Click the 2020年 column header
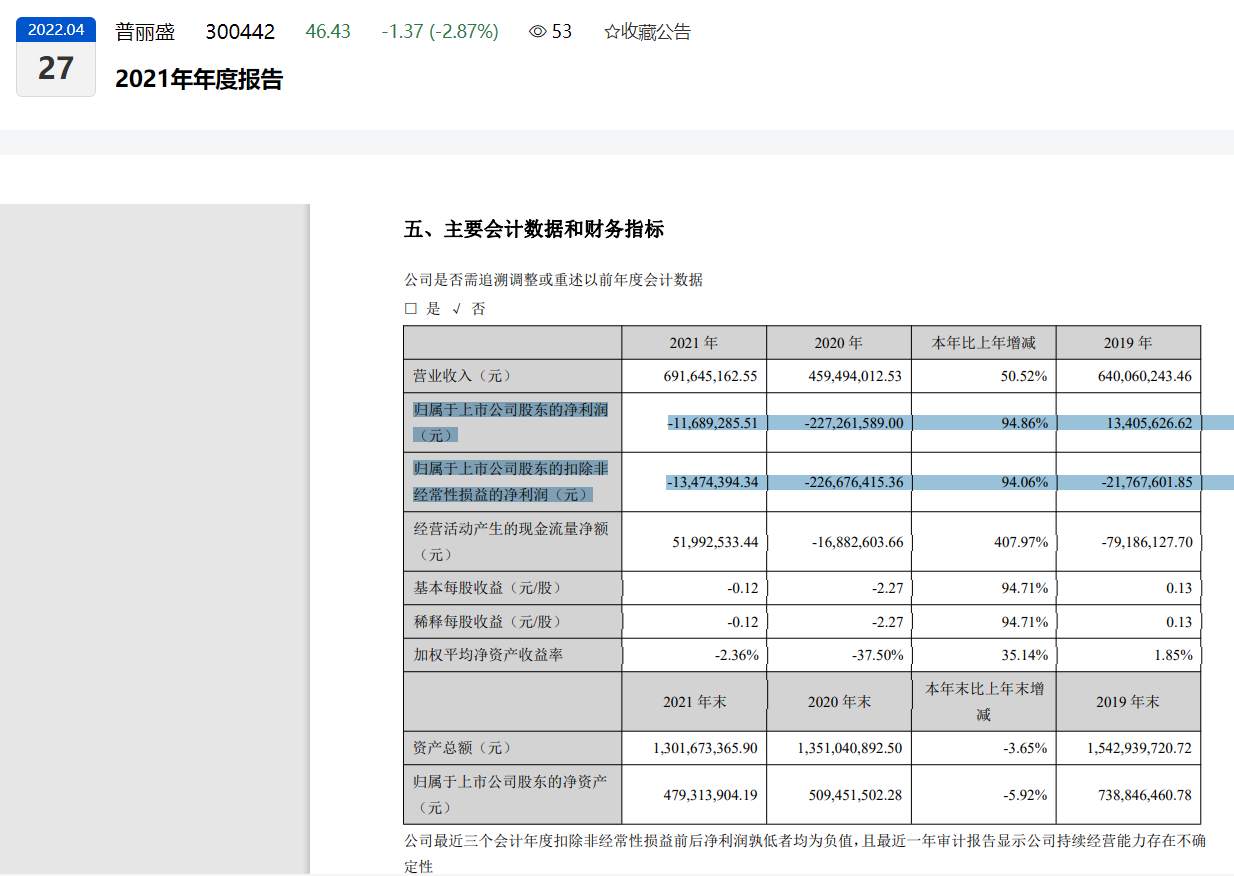This screenshot has width=1234, height=876. tap(839, 343)
